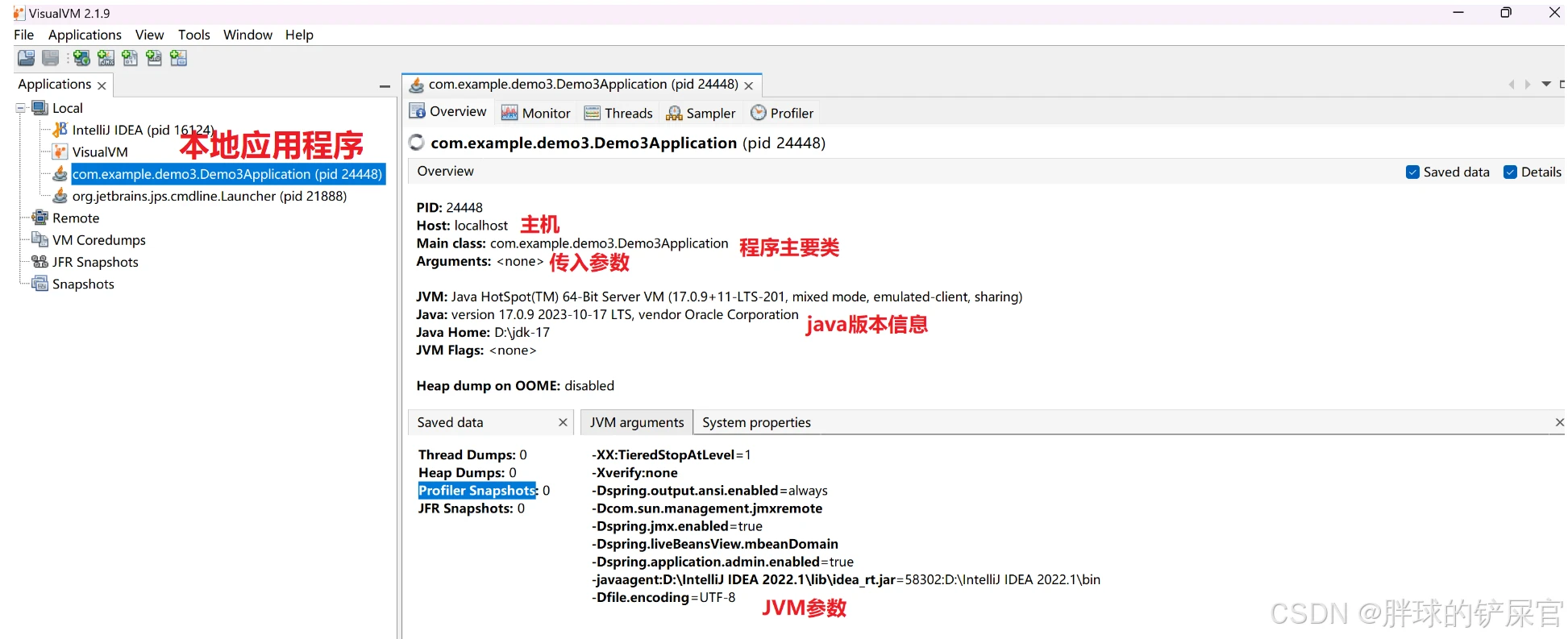Image resolution: width=1568 pixels, height=639 pixels.
Task: Collapse the Local tree node
Action: coord(21,108)
